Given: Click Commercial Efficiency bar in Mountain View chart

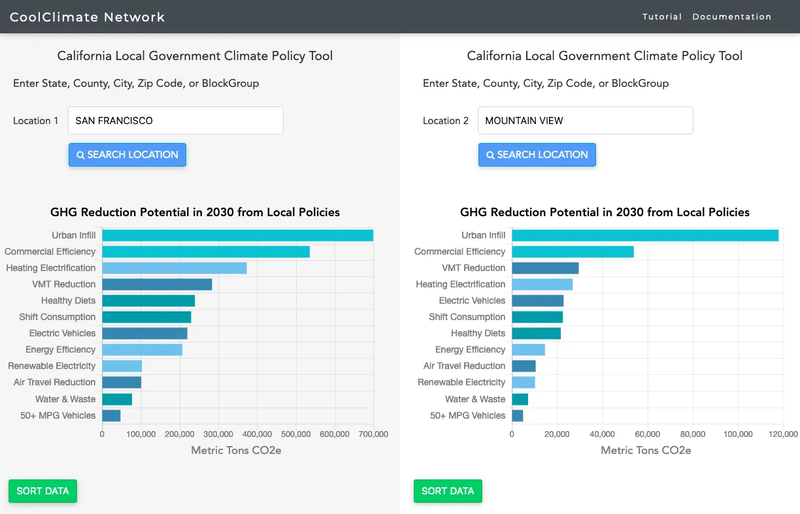Looking at the screenshot, I should 573,252.
